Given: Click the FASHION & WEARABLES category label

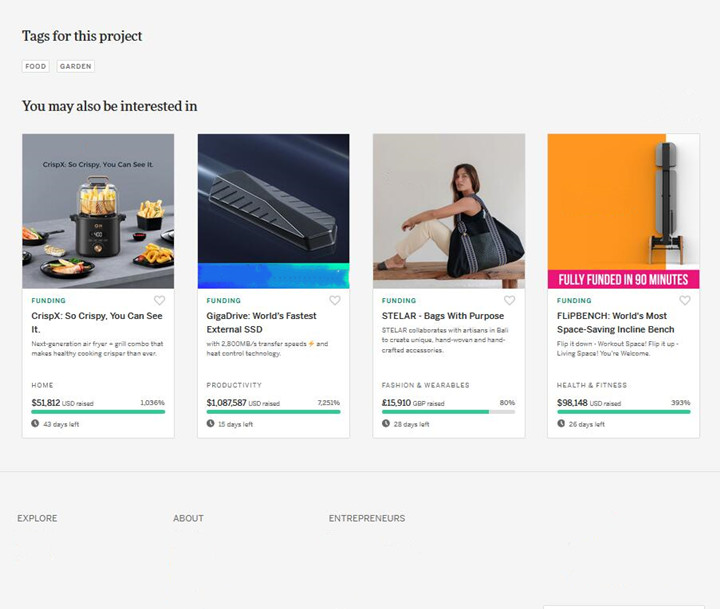Looking at the screenshot, I should point(425,385).
